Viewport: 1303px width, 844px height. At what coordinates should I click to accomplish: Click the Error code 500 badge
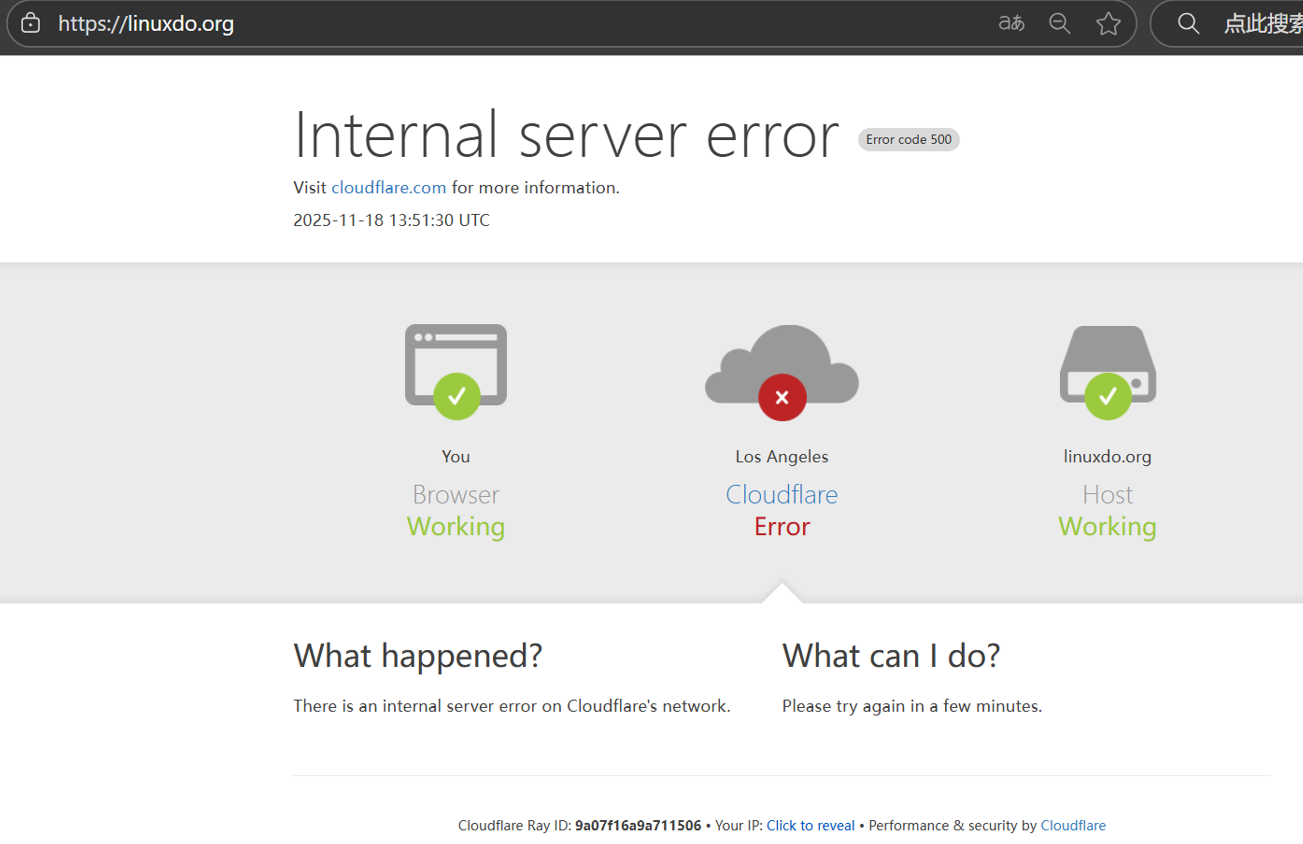click(x=909, y=139)
